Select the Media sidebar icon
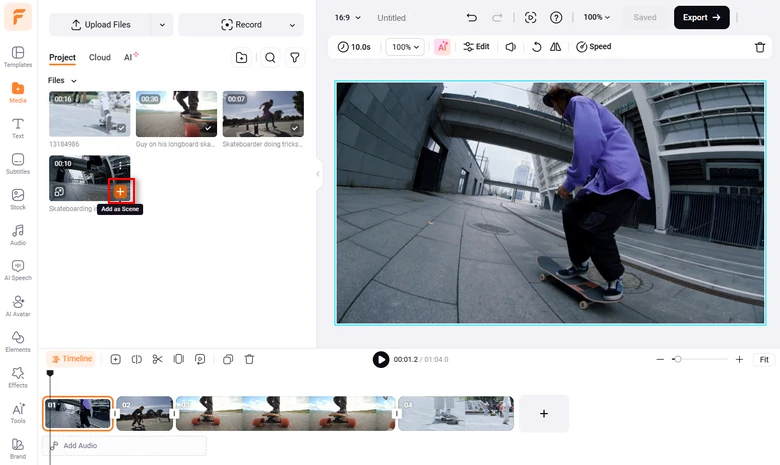Screen dimensions: 780x465 point(18,93)
